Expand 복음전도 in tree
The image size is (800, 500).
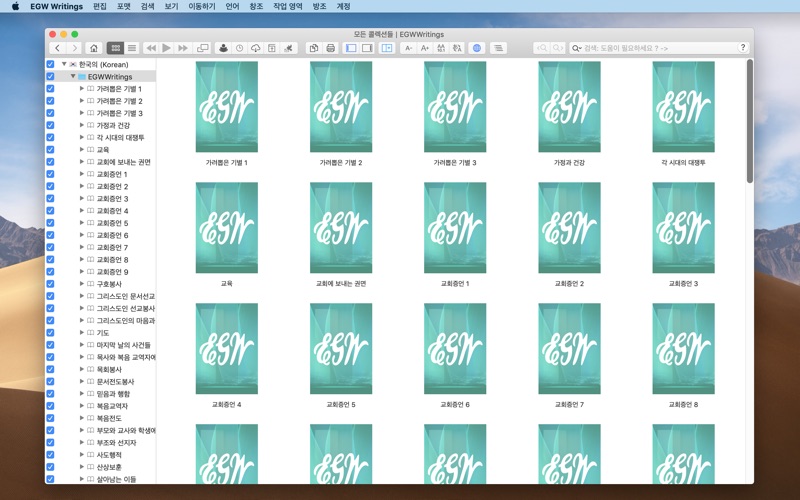click(82, 418)
